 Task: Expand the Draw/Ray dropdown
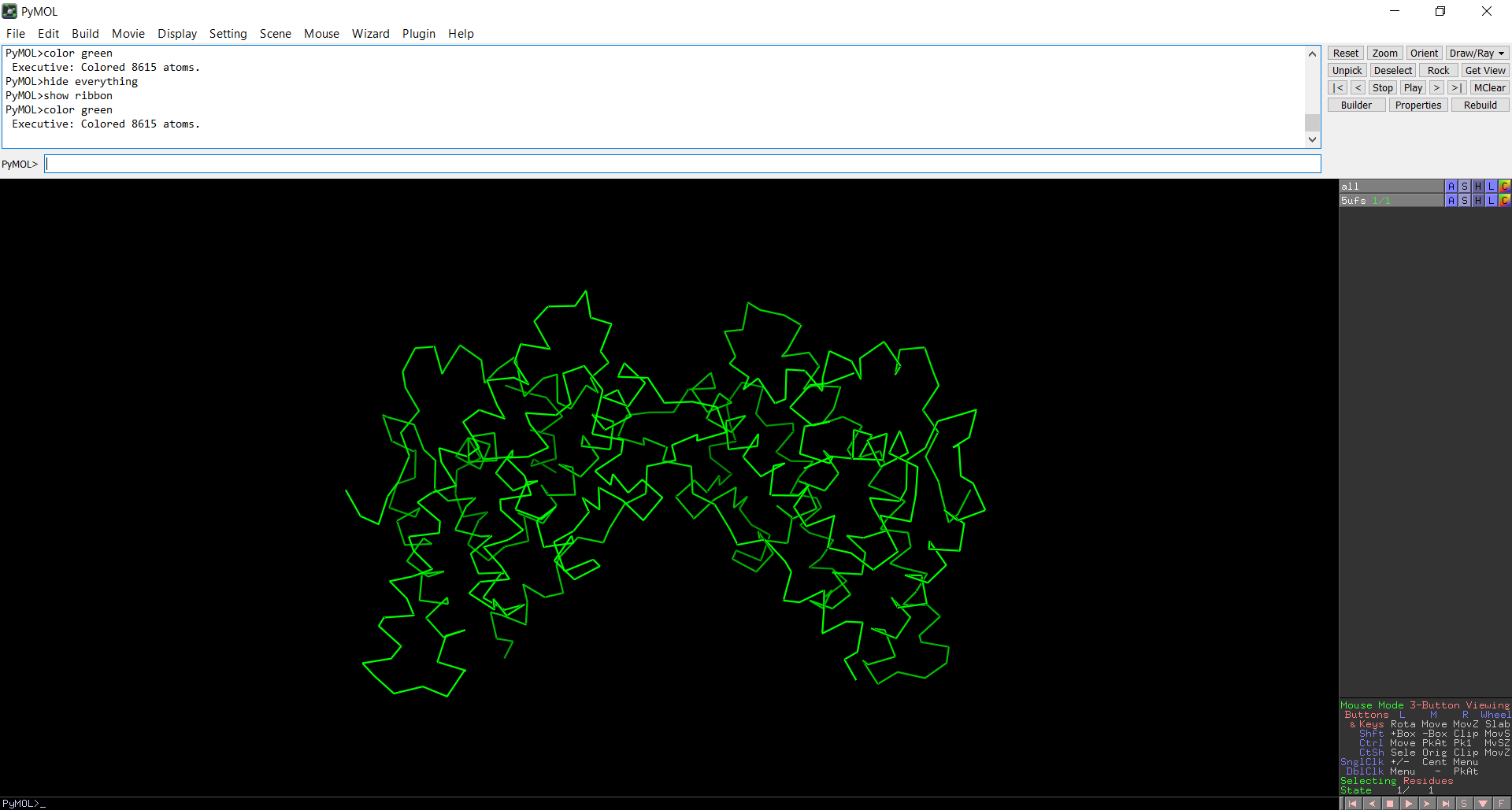click(x=1477, y=54)
